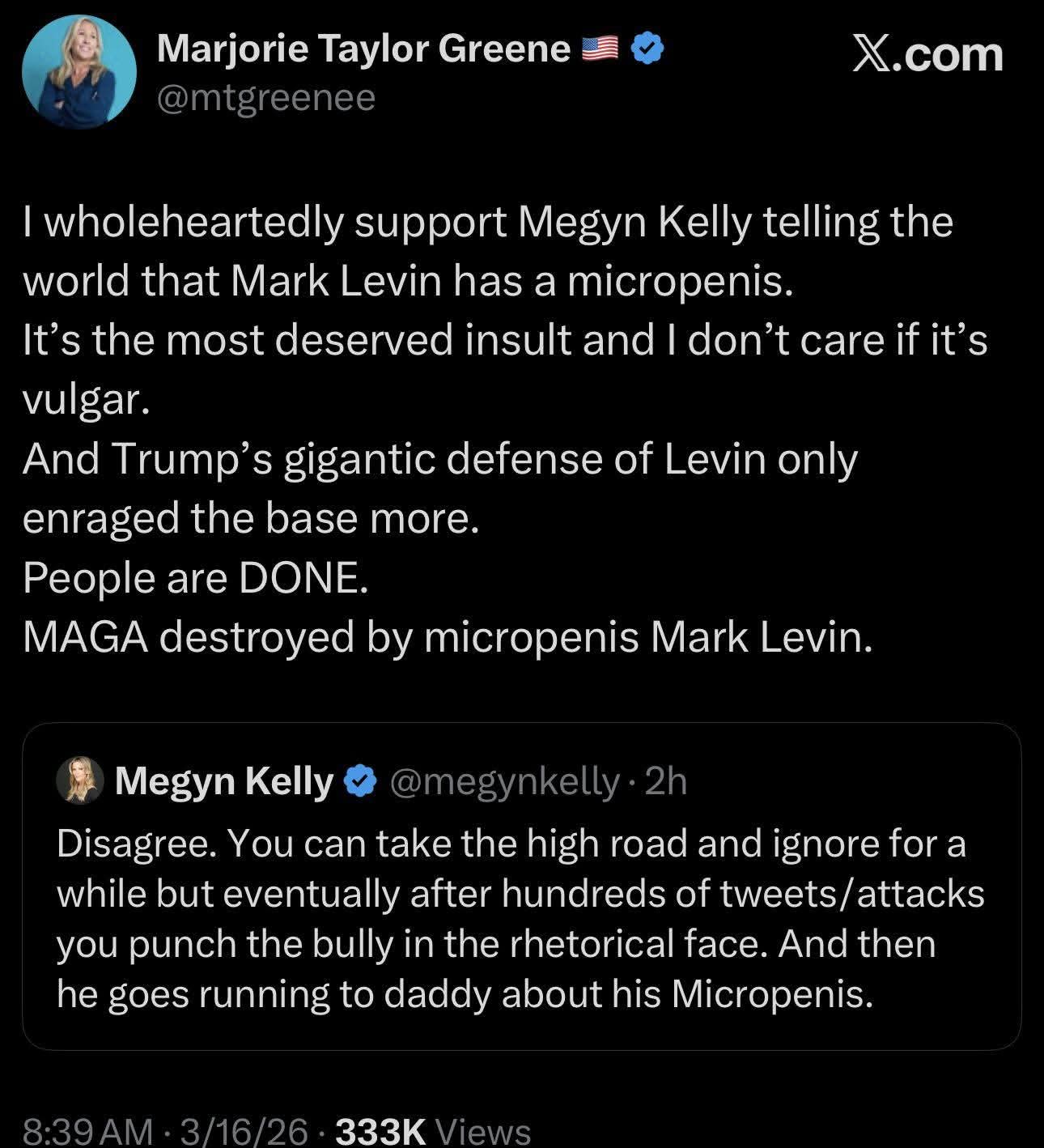This screenshot has width=1044, height=1148.
Task: Click the 8:39 AM post time
Action: point(87,1131)
